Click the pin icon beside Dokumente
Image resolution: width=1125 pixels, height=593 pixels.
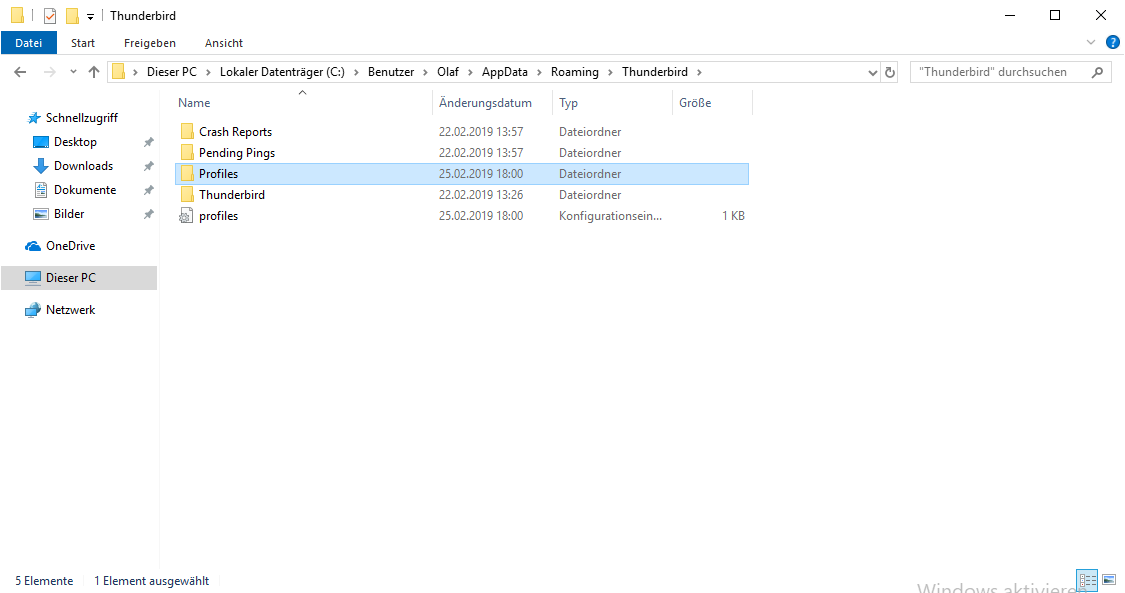pos(149,190)
